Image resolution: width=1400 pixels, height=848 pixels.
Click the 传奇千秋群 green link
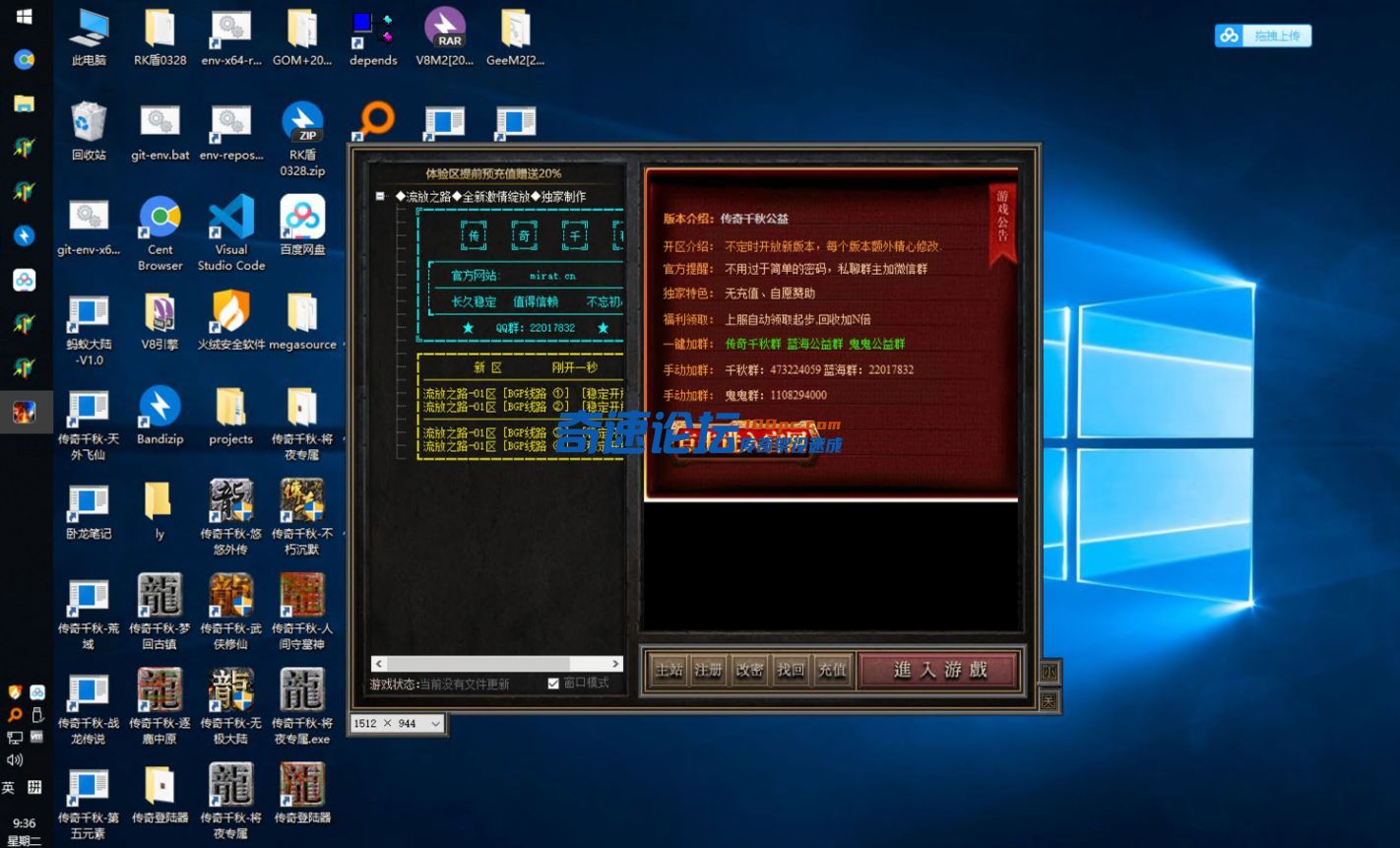coord(753,344)
